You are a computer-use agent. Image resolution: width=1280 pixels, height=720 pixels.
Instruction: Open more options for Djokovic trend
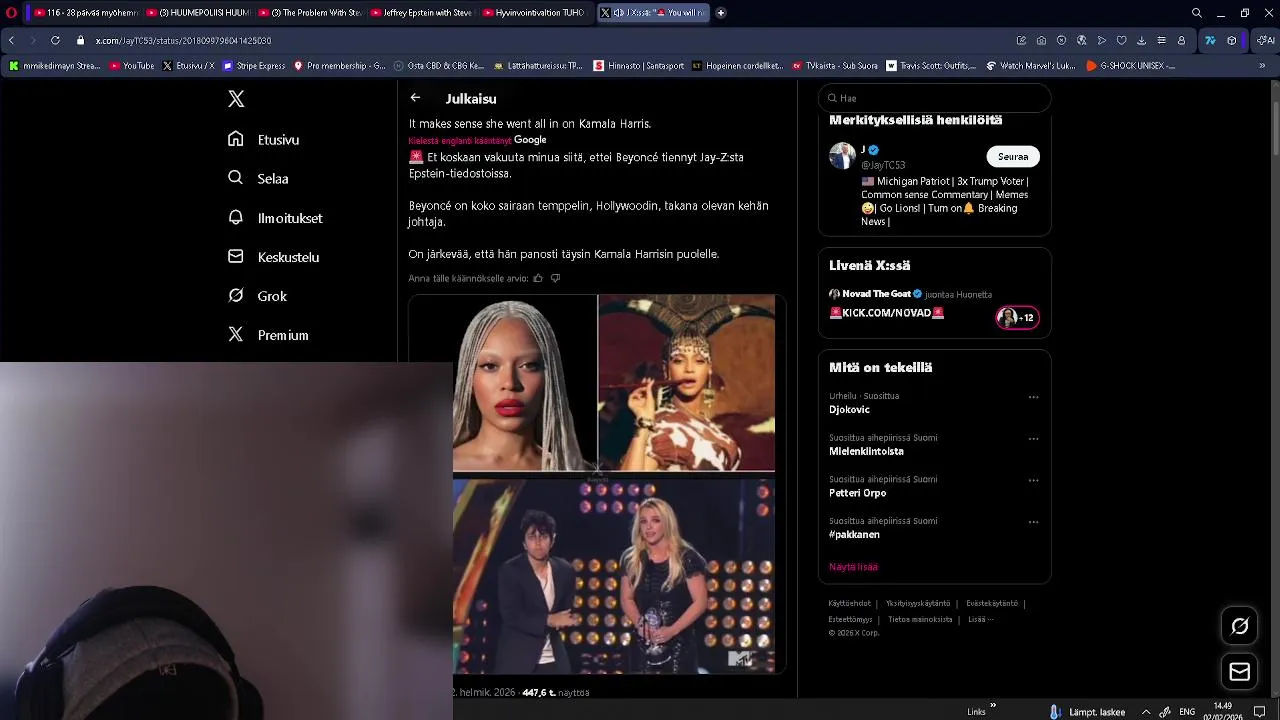click(x=1034, y=397)
